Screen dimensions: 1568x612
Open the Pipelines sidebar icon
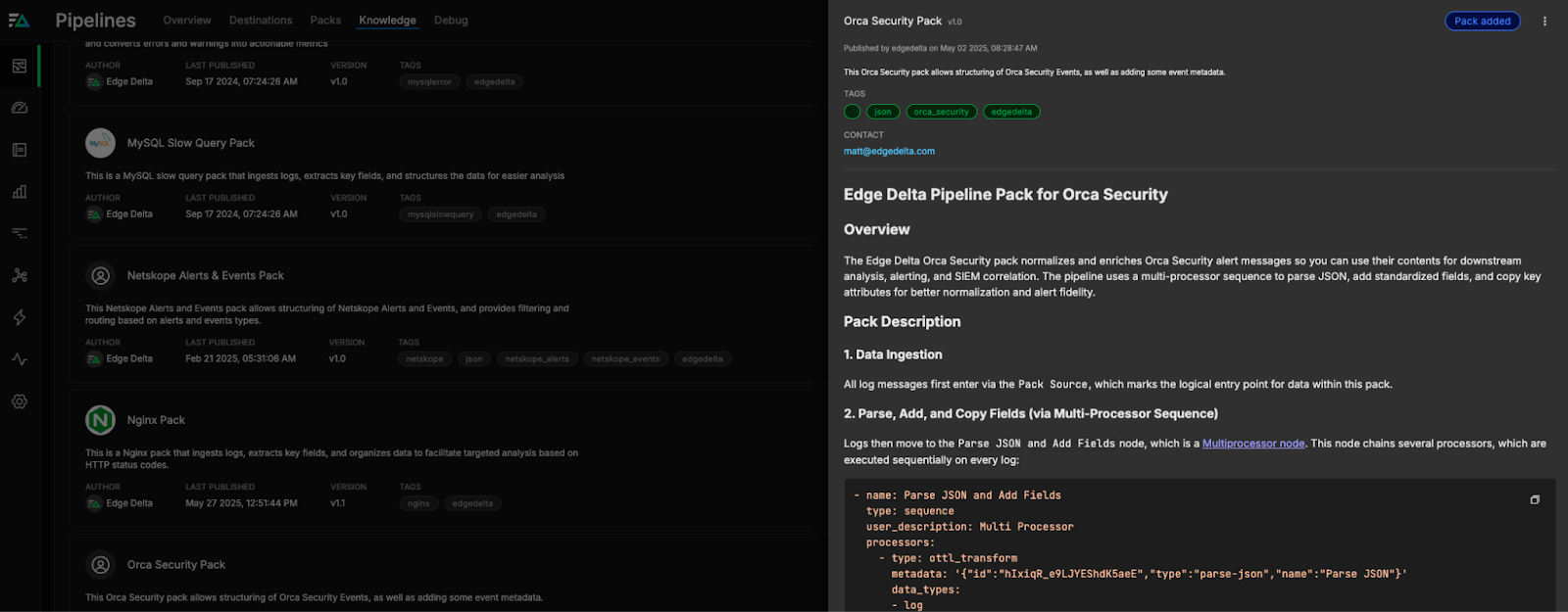pos(20,67)
